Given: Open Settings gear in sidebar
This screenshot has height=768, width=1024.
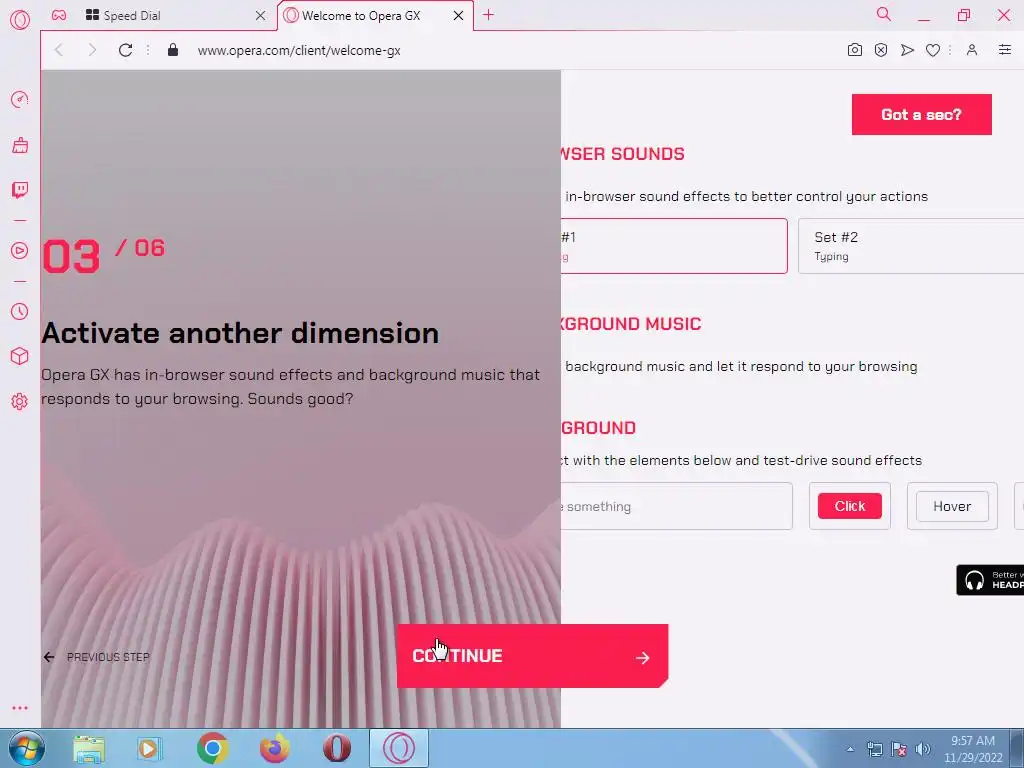Looking at the screenshot, I should coord(20,401).
